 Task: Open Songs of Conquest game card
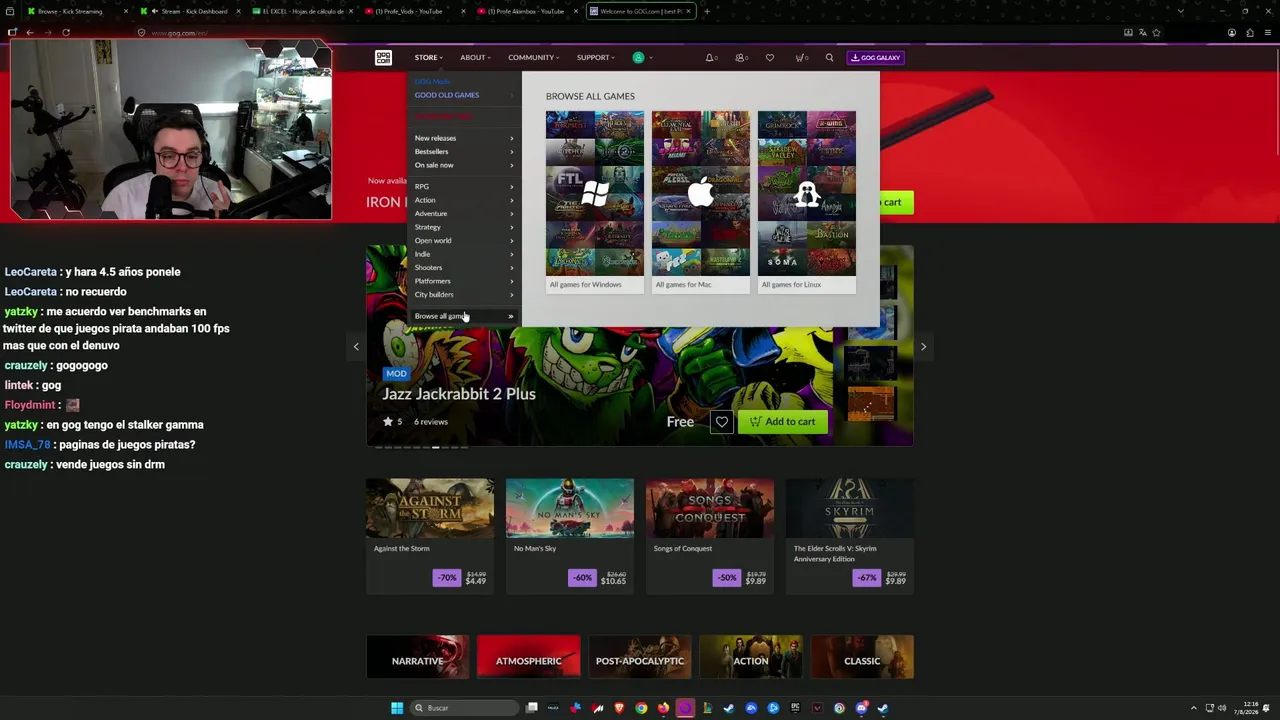coord(710,536)
